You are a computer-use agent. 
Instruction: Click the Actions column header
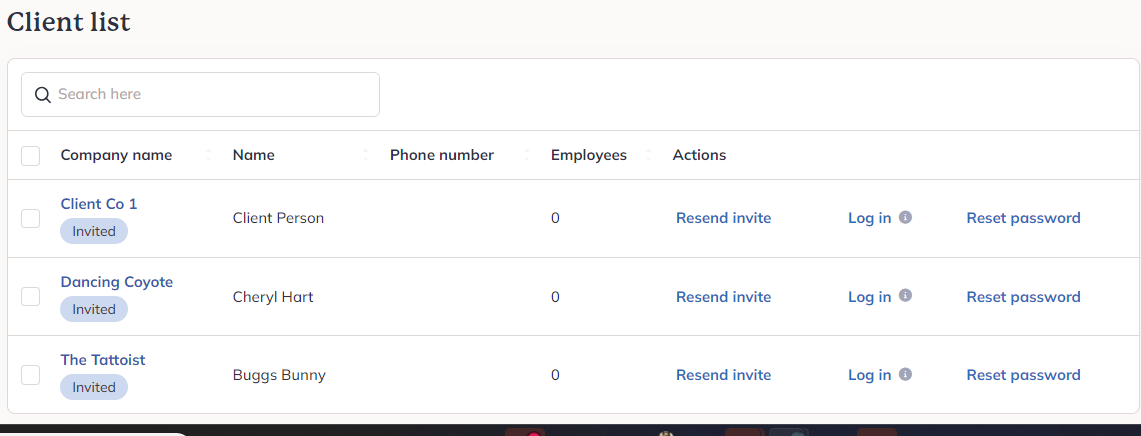pos(699,155)
